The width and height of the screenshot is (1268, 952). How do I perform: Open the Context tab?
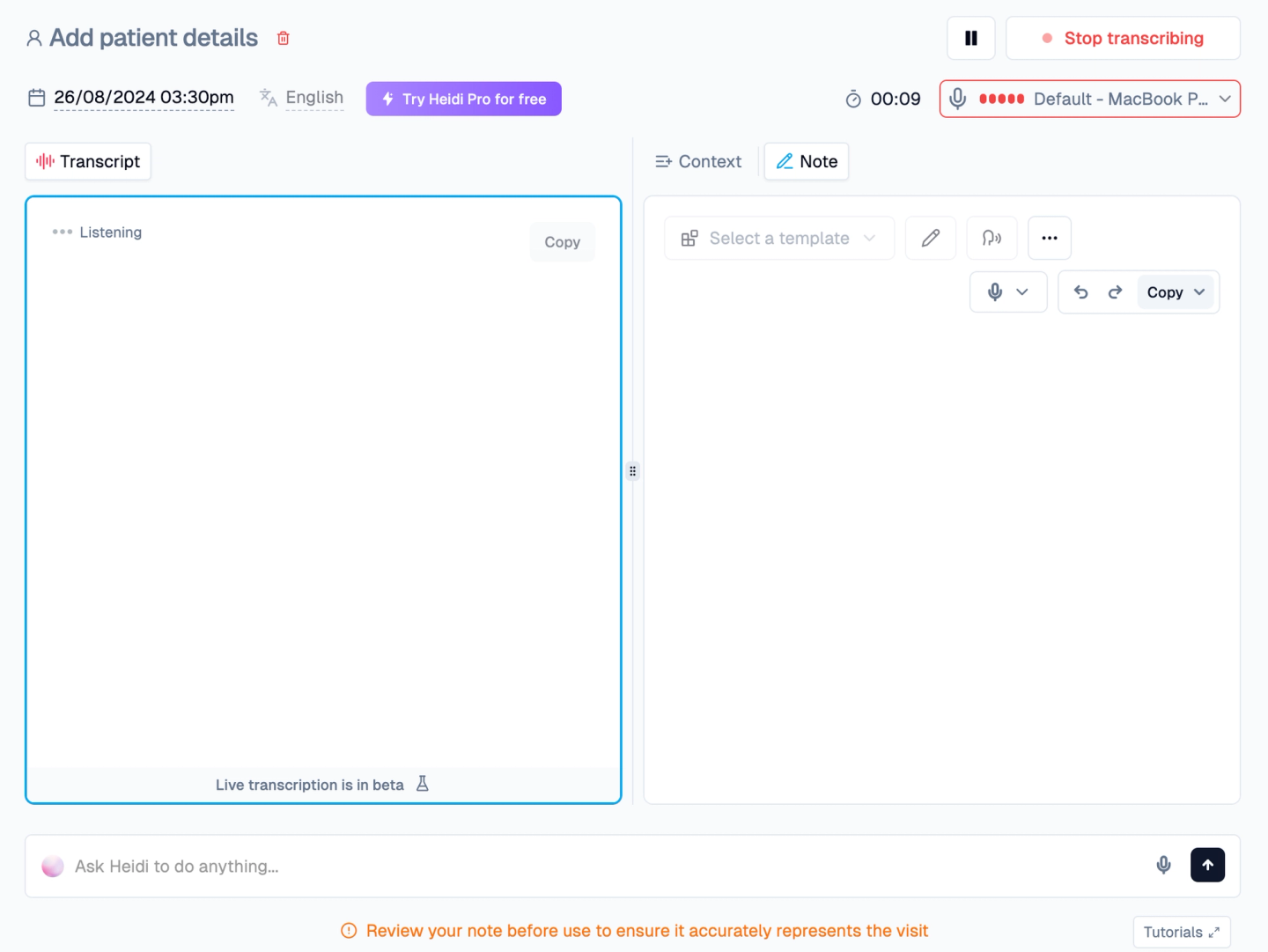coord(698,161)
